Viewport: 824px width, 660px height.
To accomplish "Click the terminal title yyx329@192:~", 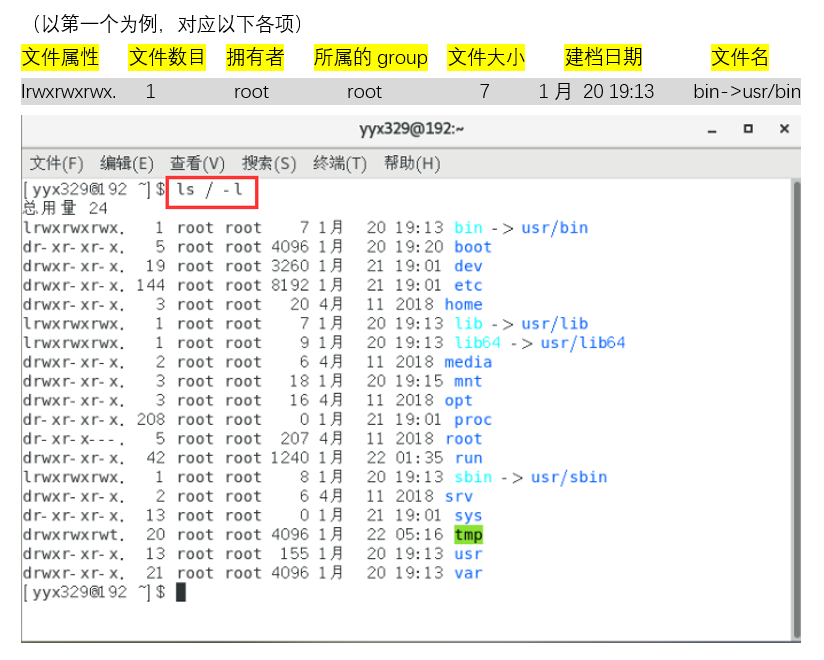I will [x=411, y=129].
